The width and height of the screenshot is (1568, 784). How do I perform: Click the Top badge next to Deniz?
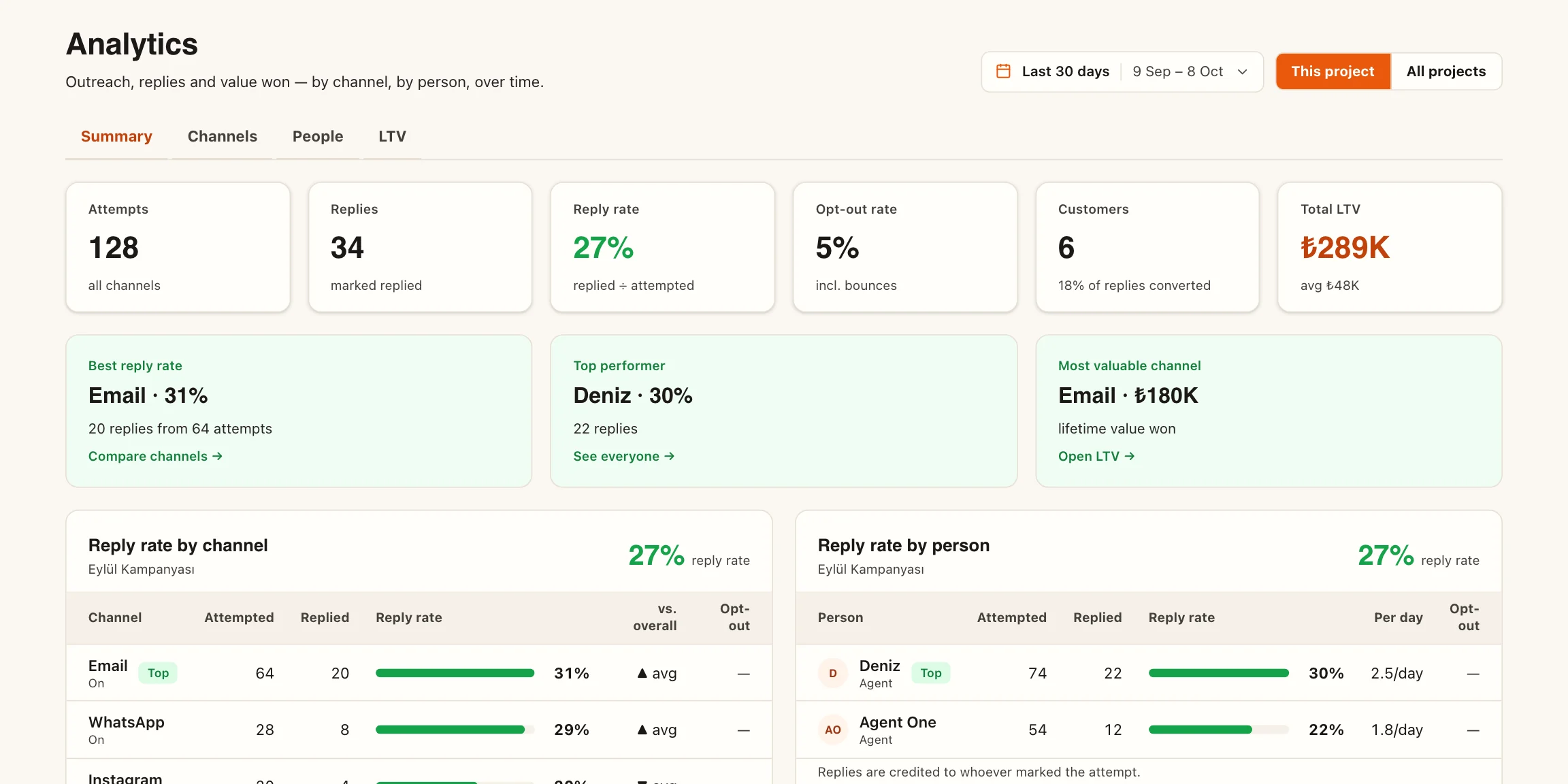pos(931,673)
